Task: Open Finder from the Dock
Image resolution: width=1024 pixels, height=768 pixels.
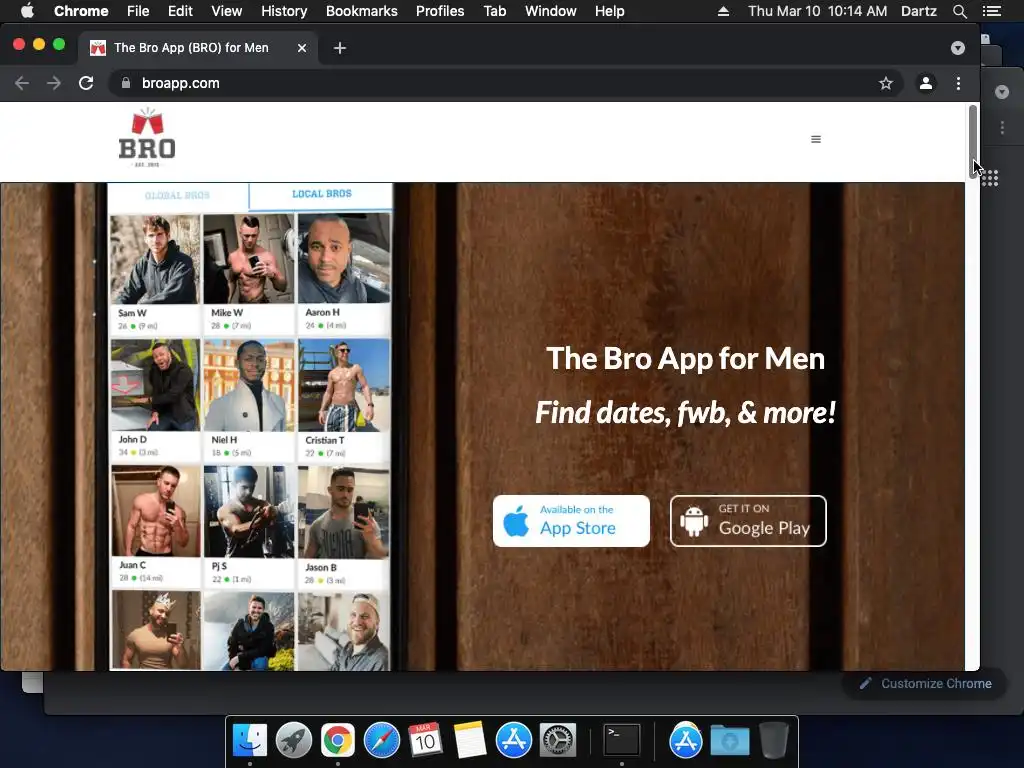Action: click(250, 740)
